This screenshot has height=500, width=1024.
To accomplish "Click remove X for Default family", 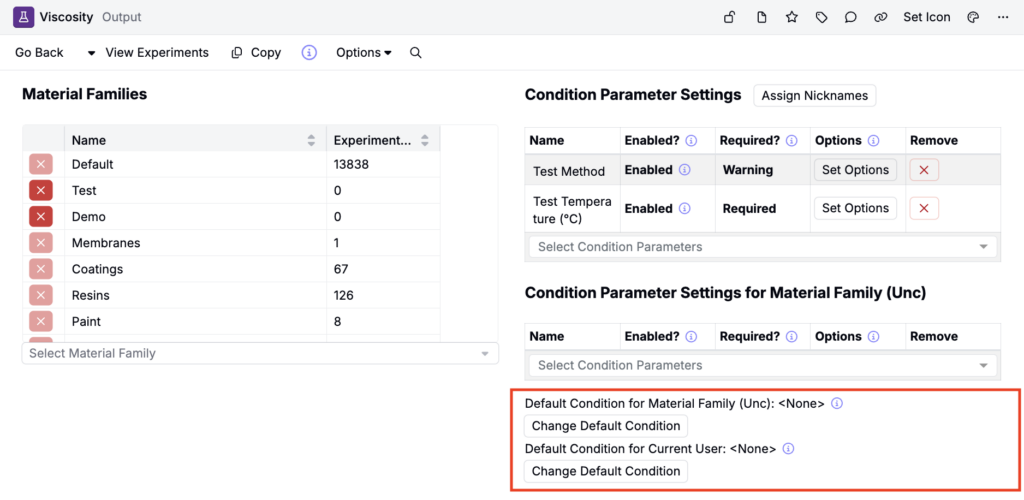I will (x=40, y=164).
